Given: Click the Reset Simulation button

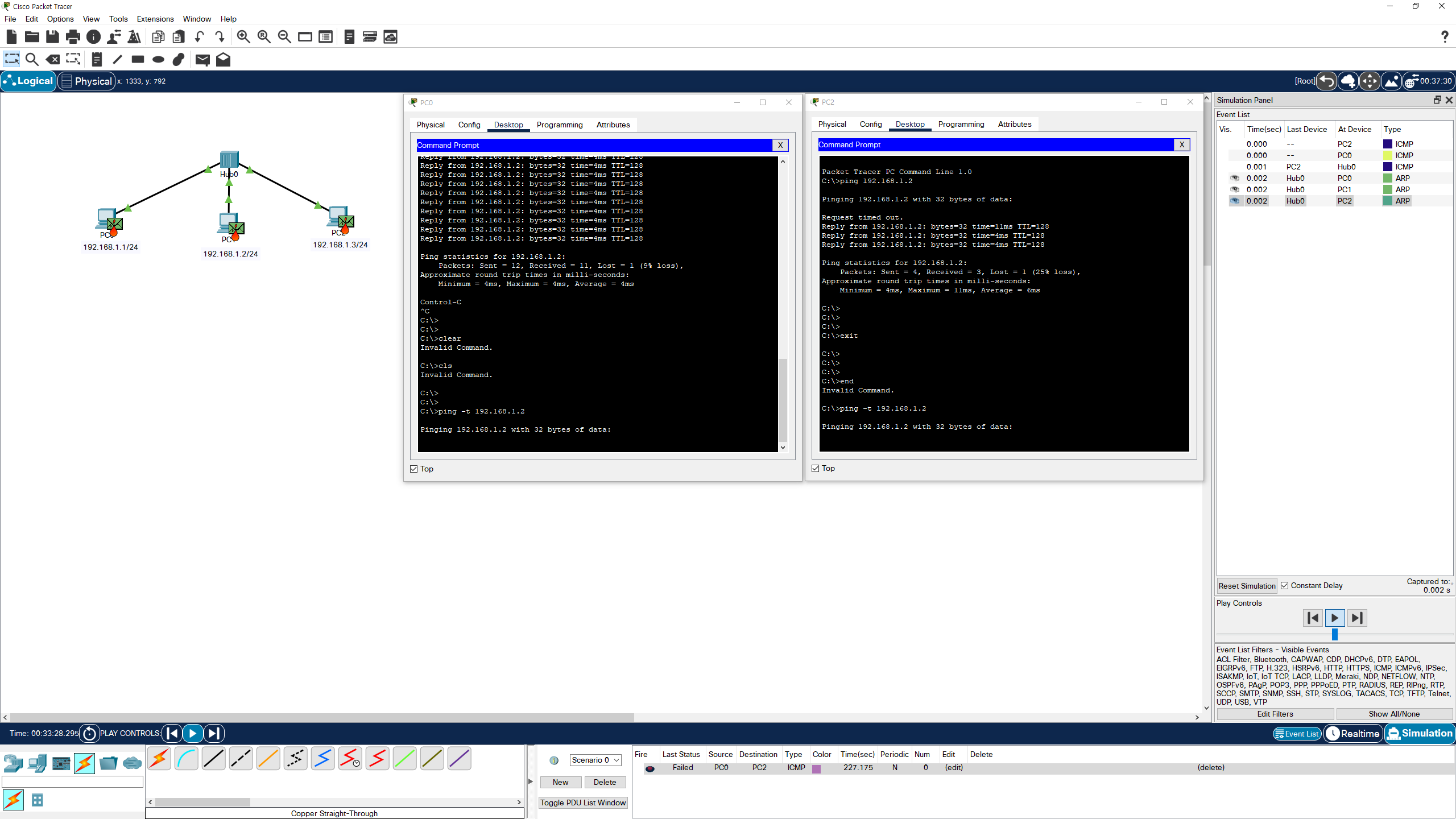Looking at the screenshot, I should [x=1247, y=586].
